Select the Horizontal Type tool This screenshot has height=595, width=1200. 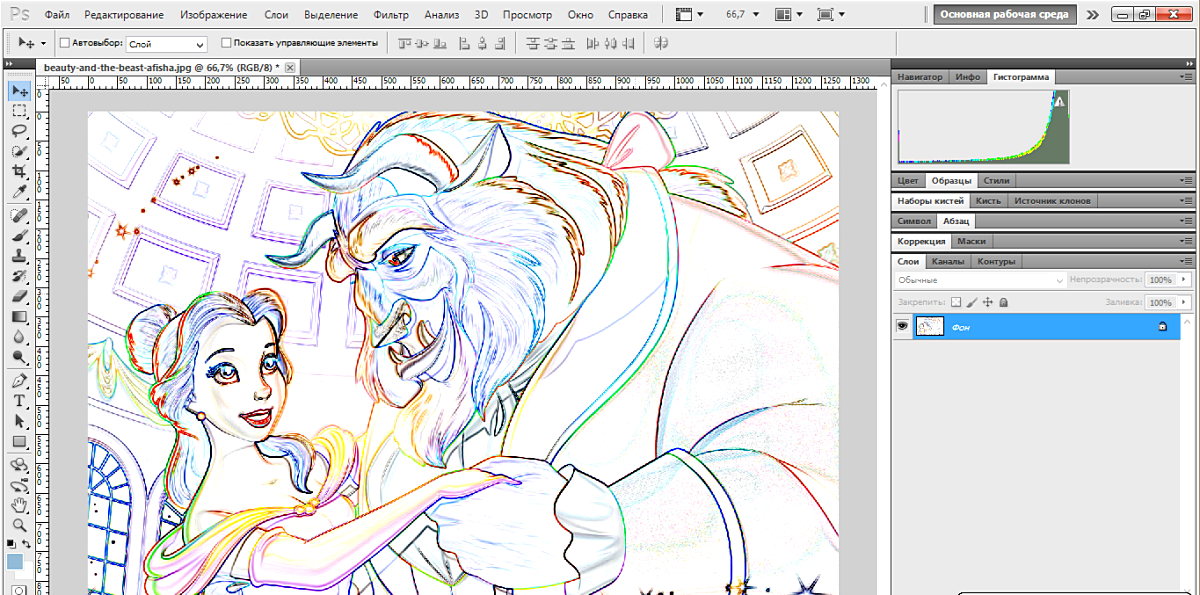pos(19,401)
